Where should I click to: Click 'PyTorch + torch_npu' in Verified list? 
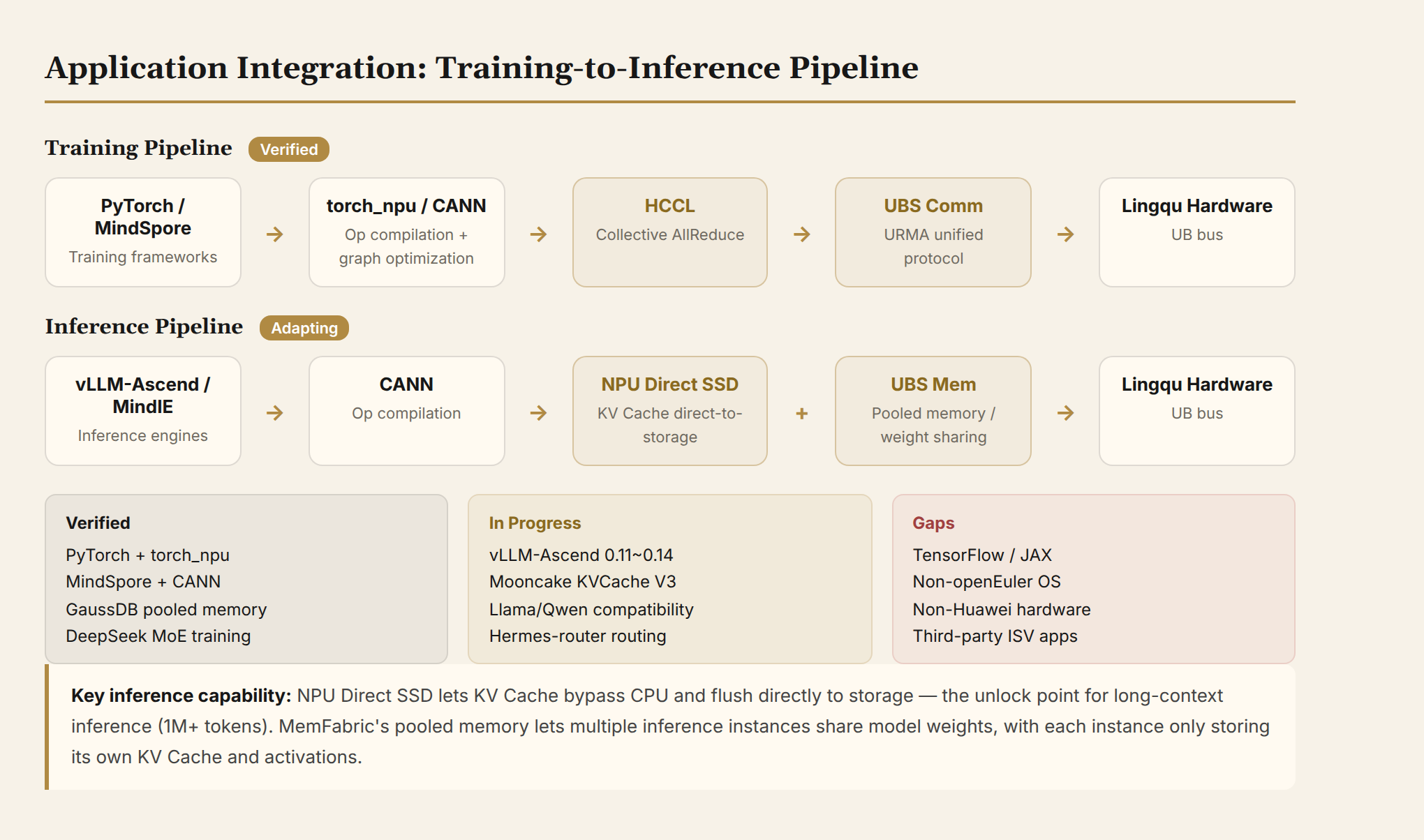coord(147,555)
